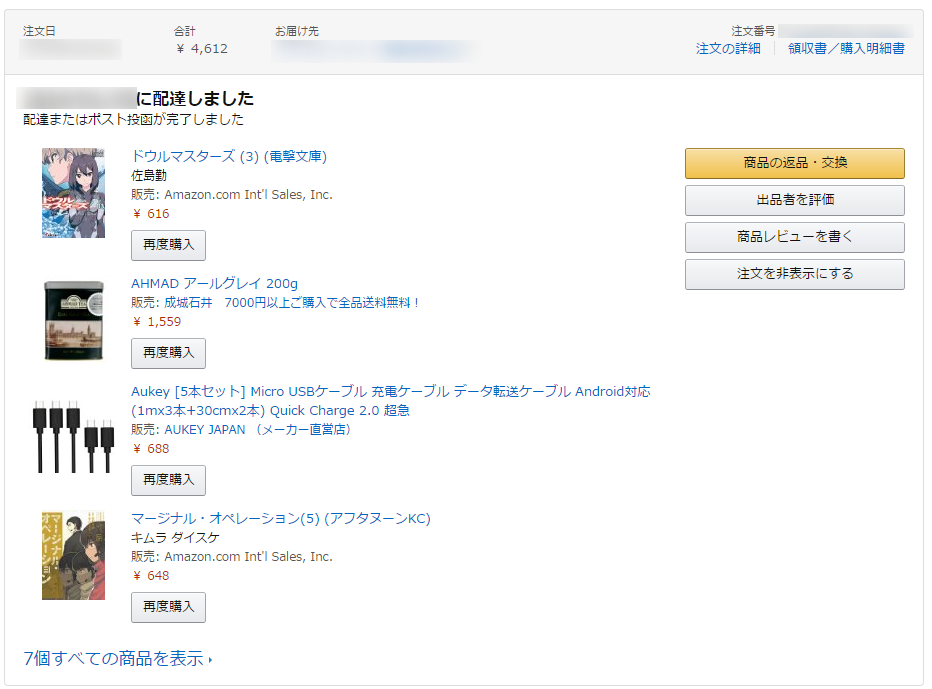Click 再度購入 under the Aukey cables
Image resolution: width=932 pixels, height=689 pixels.
(168, 480)
